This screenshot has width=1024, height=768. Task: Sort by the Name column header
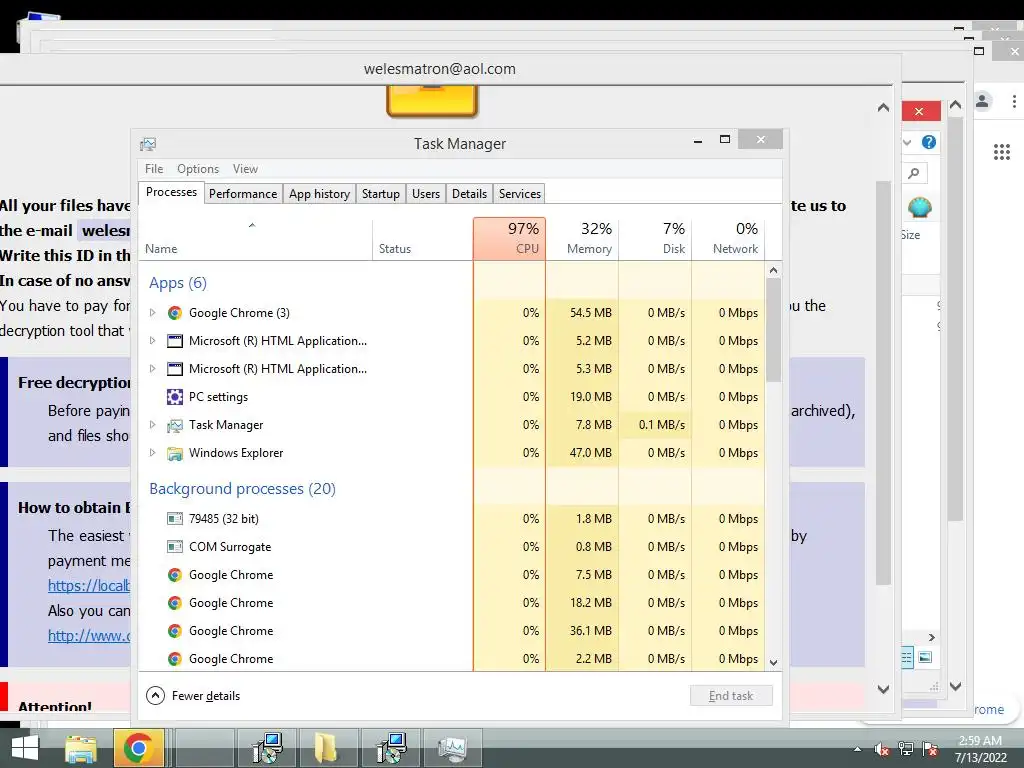[x=255, y=238]
